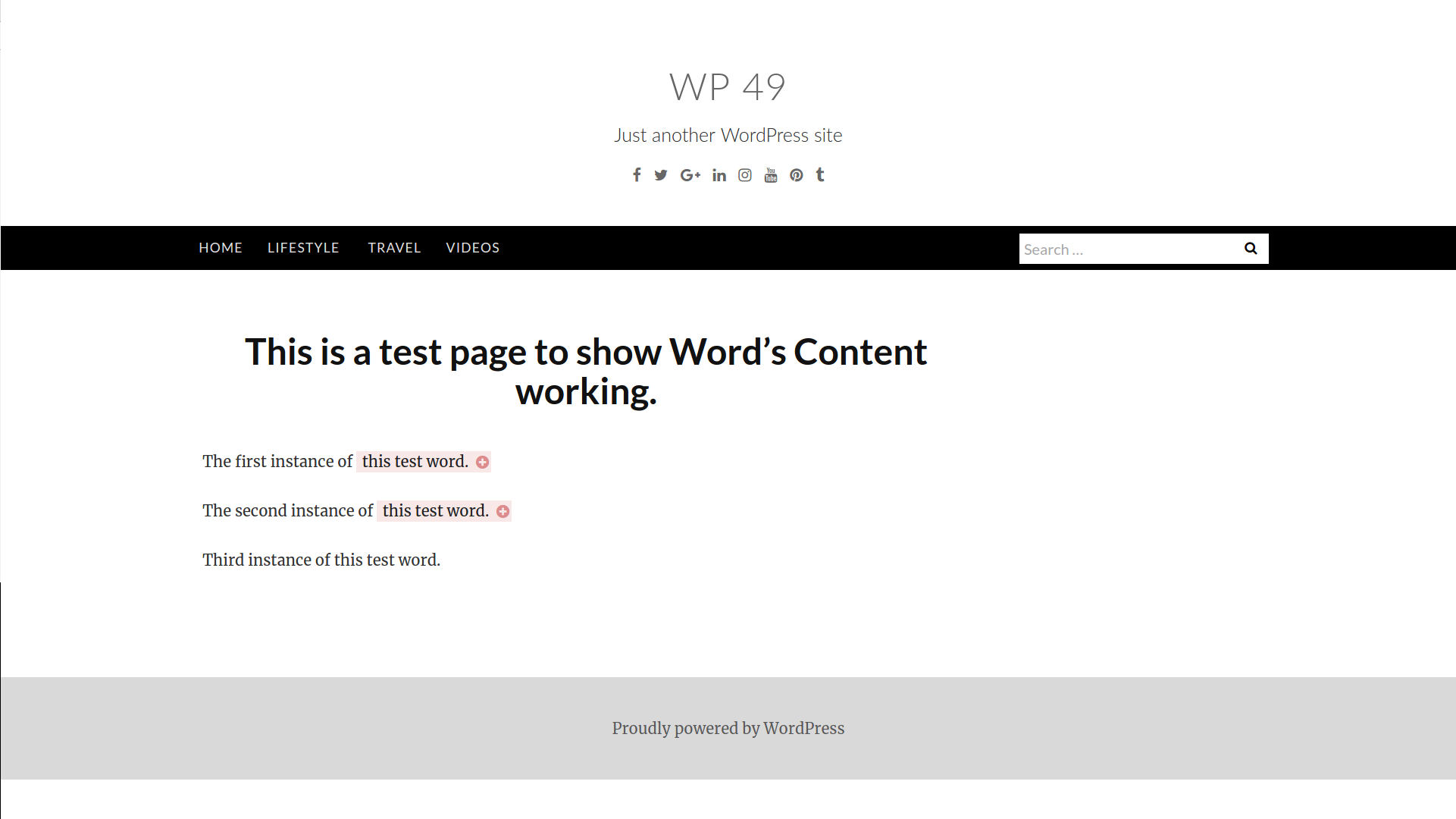
Task: Expand plus icon after second test word
Action: (503, 511)
